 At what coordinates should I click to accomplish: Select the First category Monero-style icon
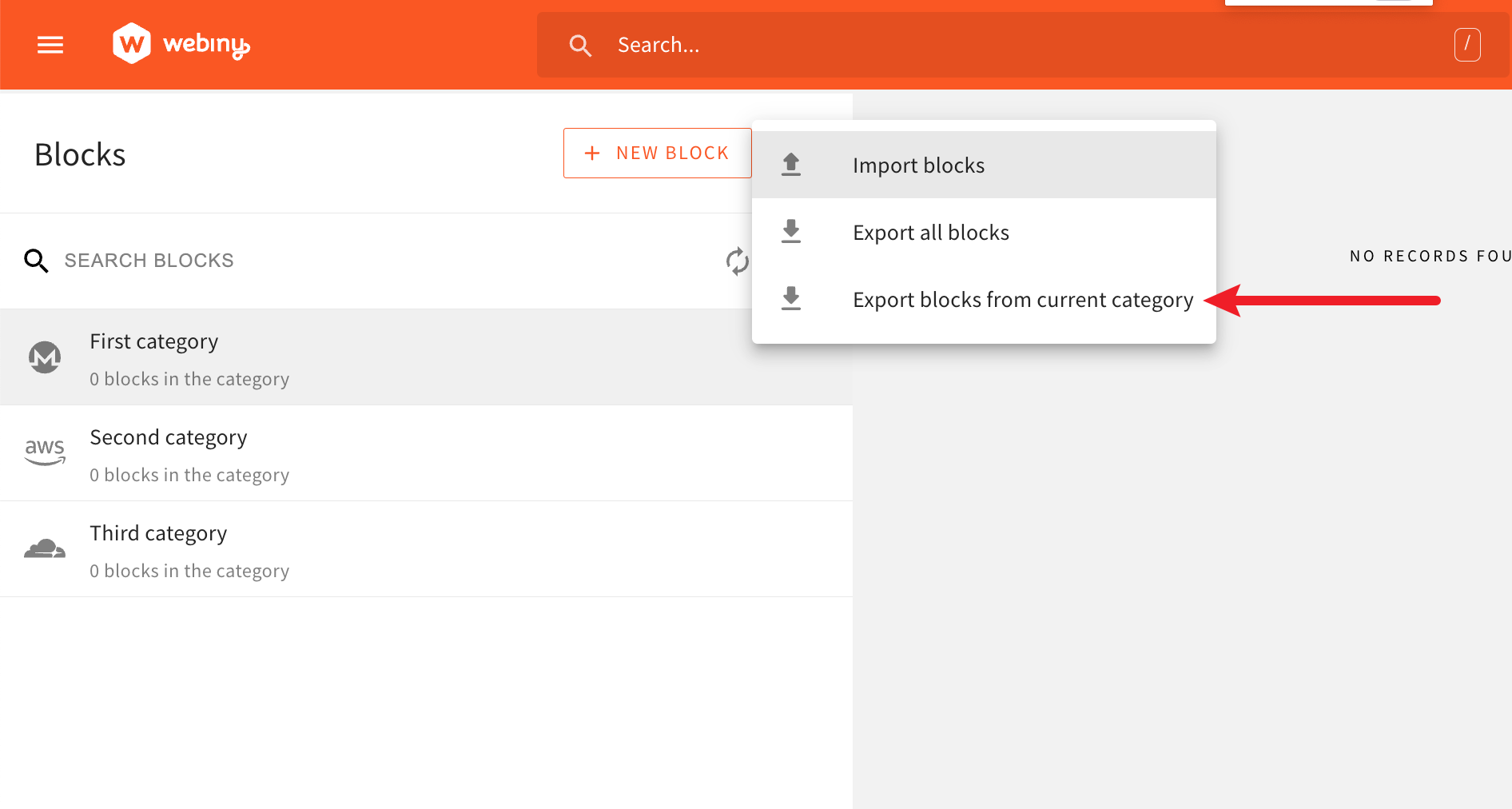pos(45,357)
